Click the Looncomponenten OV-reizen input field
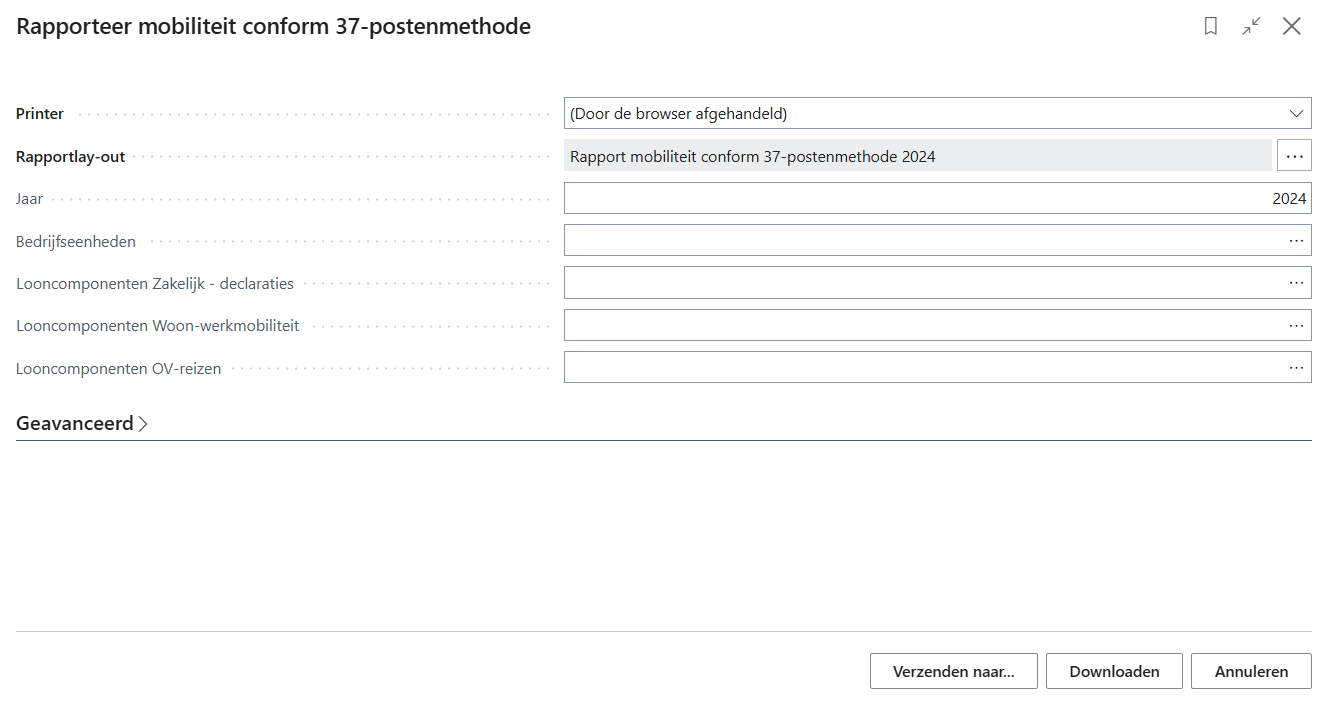The image size is (1329, 706). (x=920, y=367)
